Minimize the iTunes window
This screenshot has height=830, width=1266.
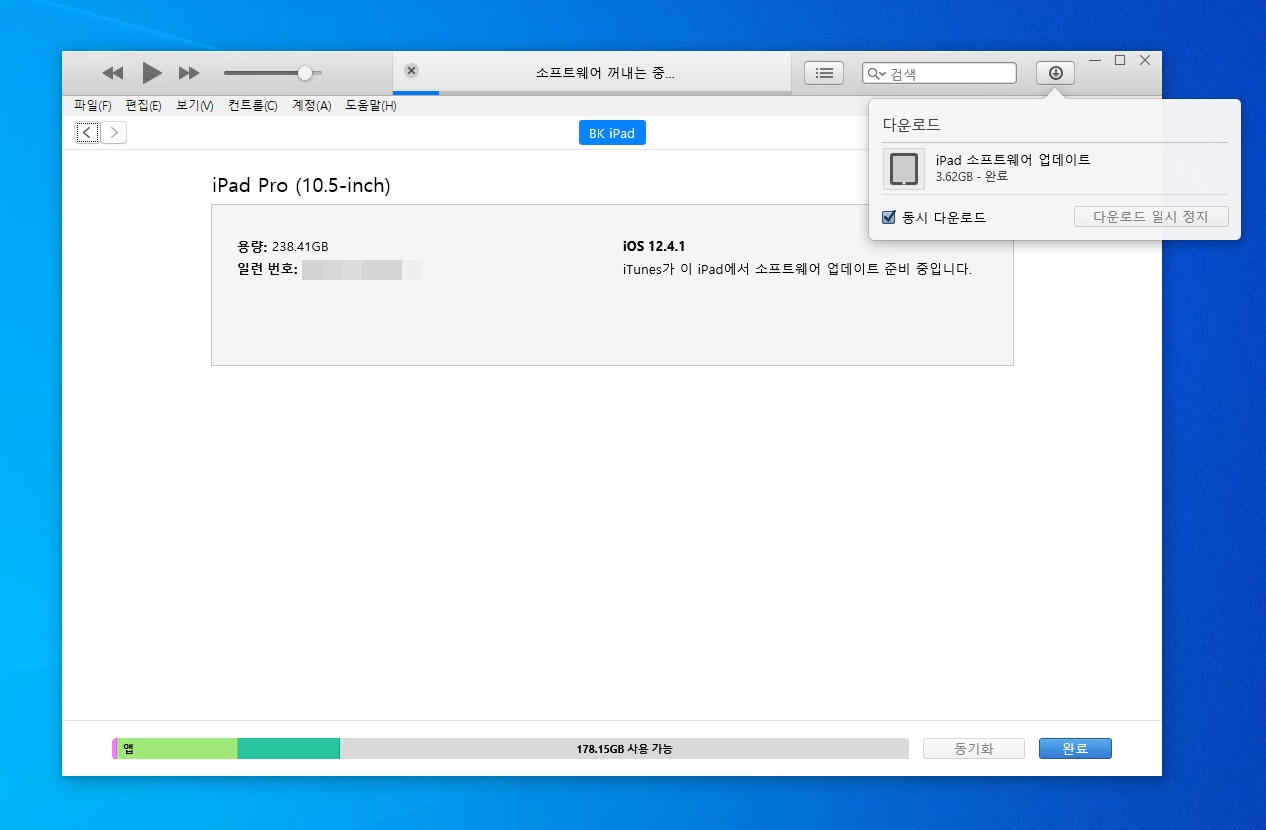1095,60
